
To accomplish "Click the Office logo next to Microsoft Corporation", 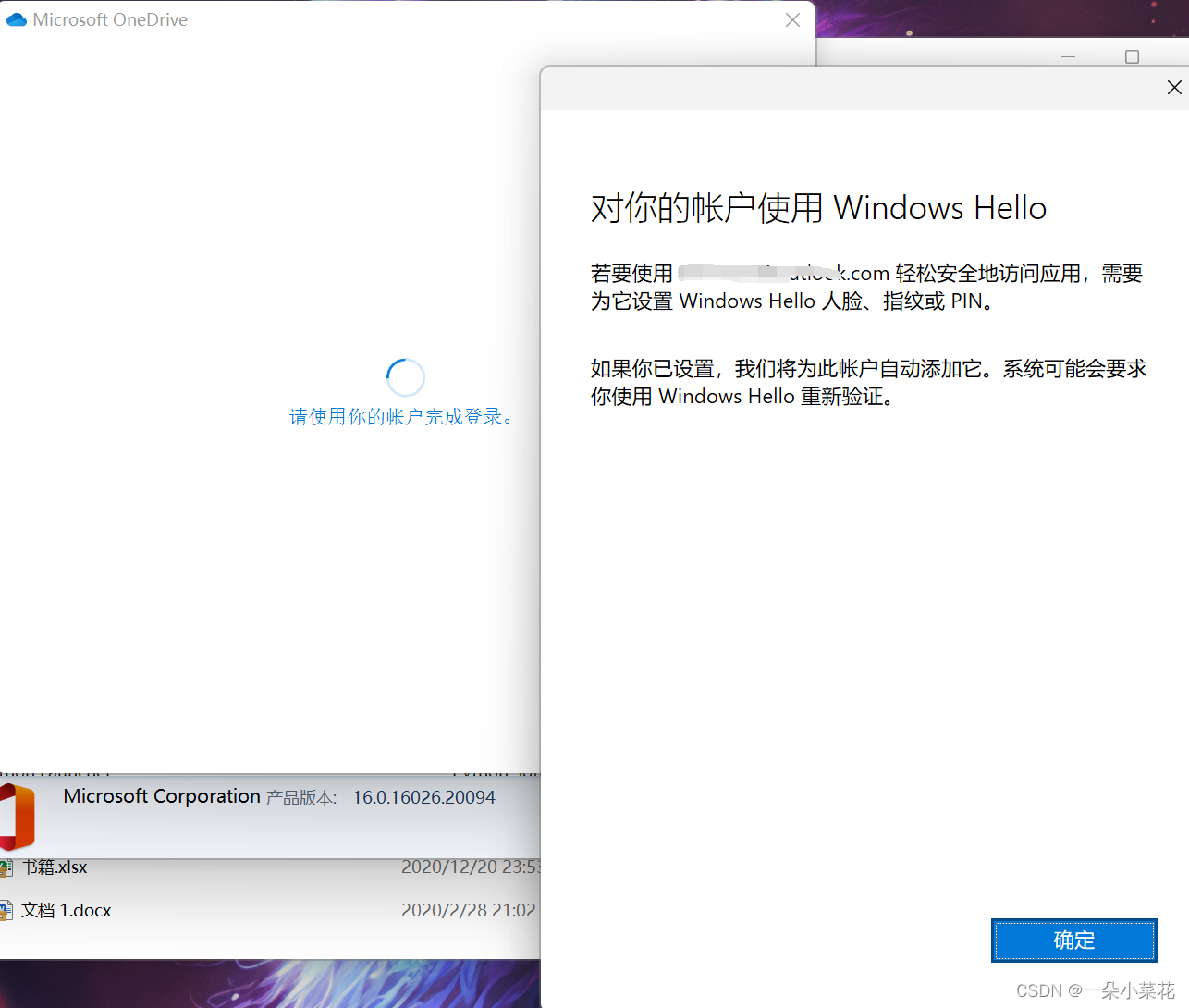I will pos(17,816).
